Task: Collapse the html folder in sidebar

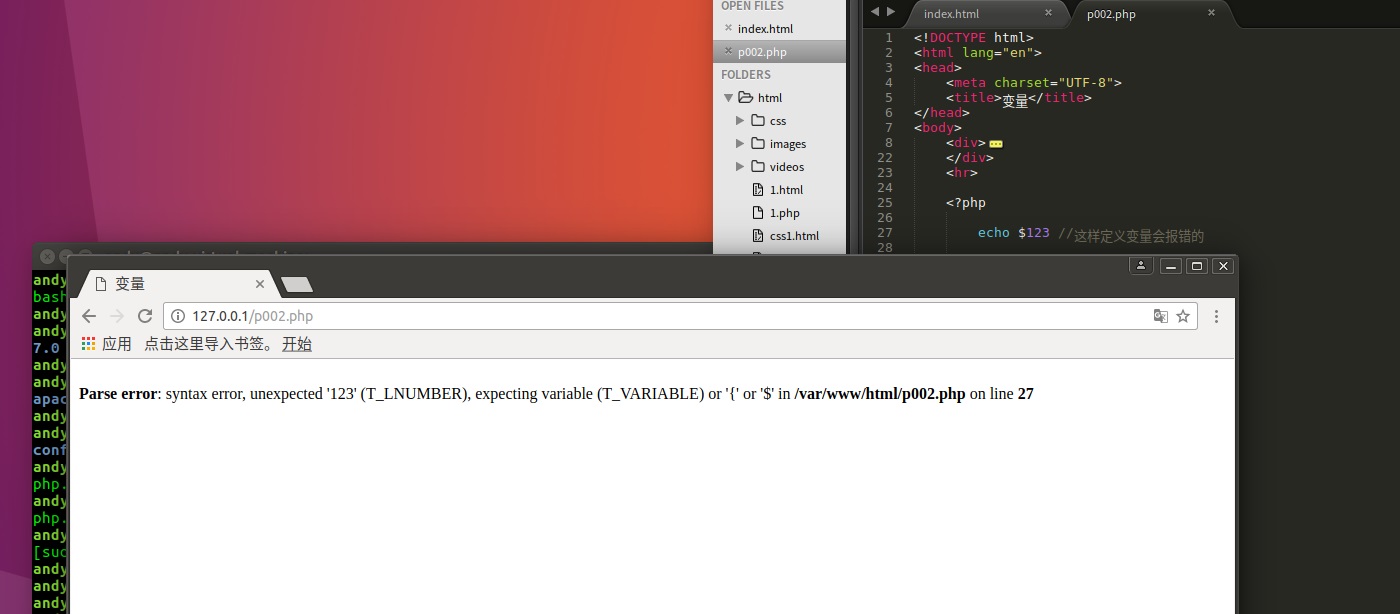Action: pos(728,98)
